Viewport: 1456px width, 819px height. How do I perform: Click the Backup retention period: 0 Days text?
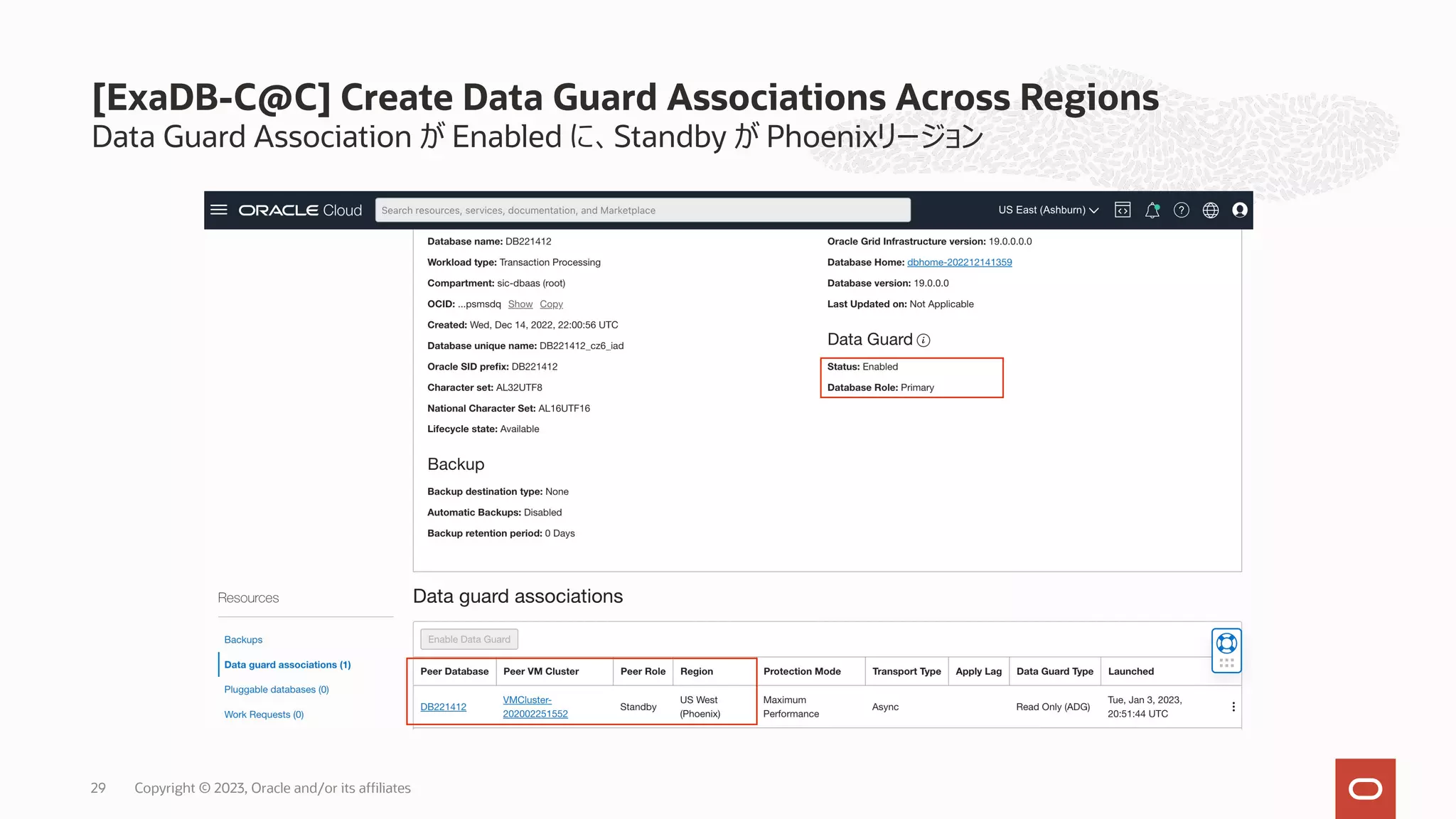point(501,533)
